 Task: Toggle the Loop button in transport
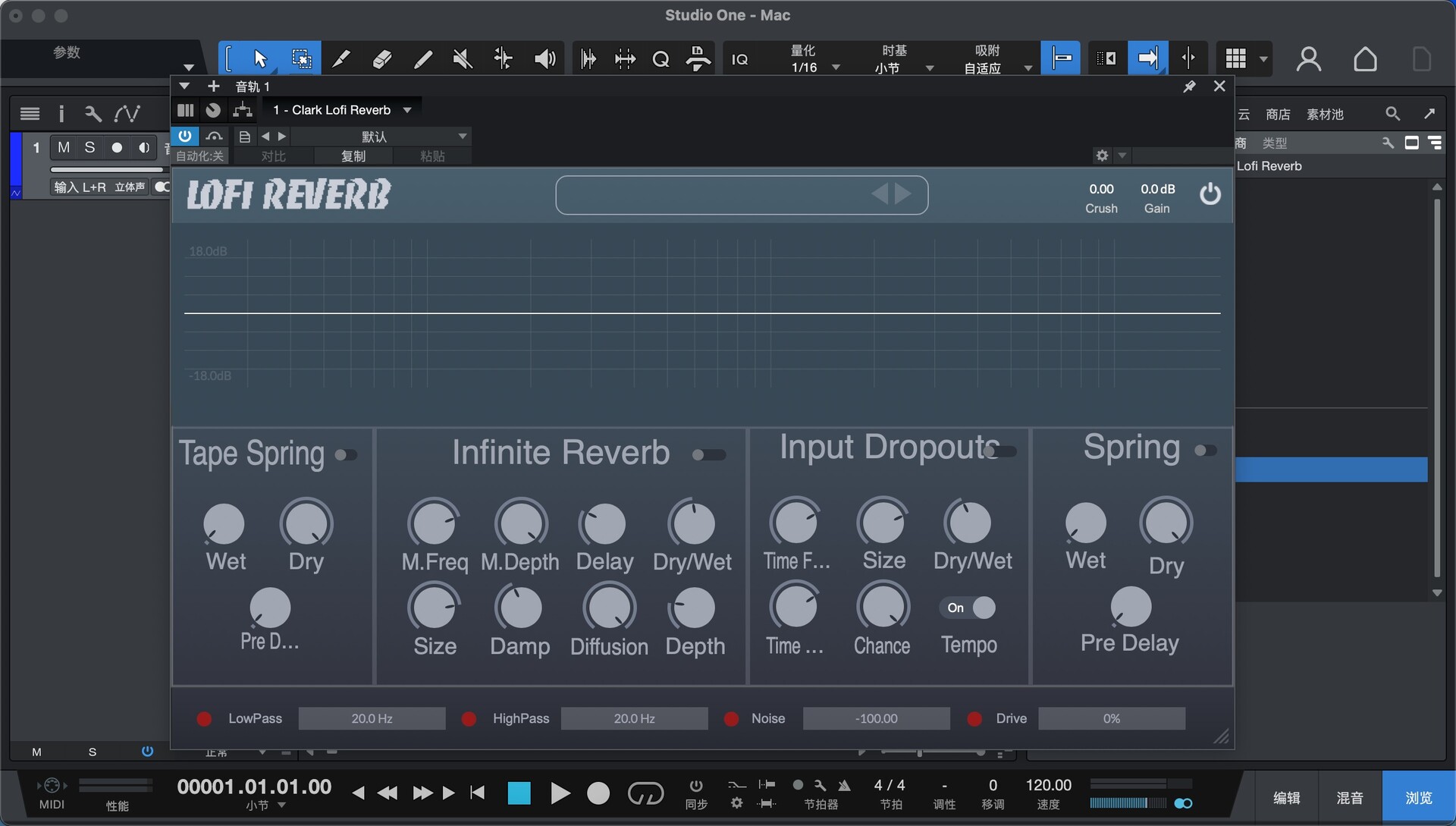tap(645, 793)
